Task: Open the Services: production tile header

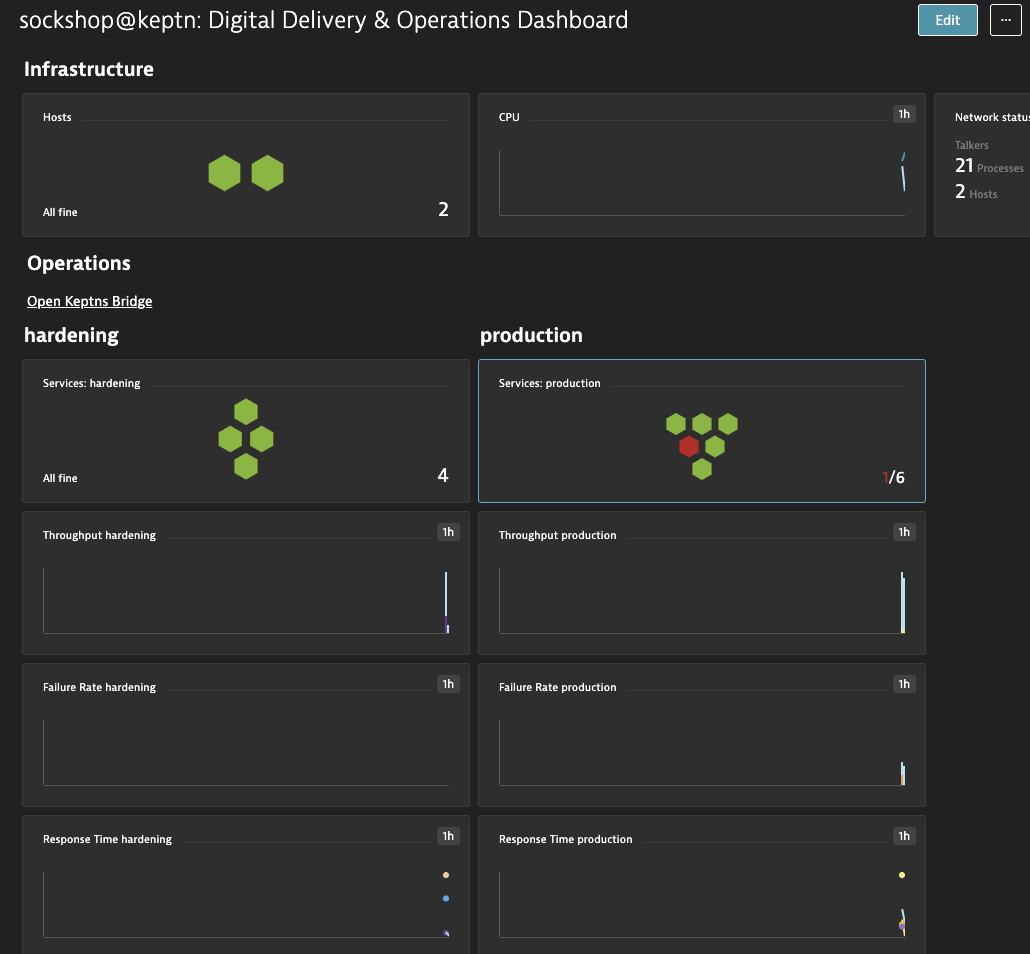Action: pyautogui.click(x=549, y=383)
